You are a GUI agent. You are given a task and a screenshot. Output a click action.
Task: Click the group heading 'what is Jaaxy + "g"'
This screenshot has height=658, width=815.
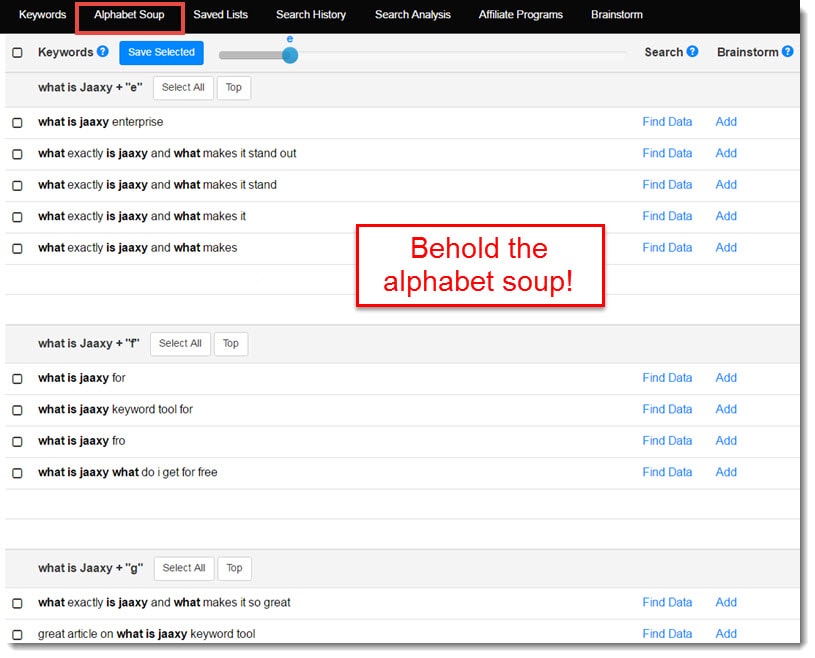click(x=90, y=568)
